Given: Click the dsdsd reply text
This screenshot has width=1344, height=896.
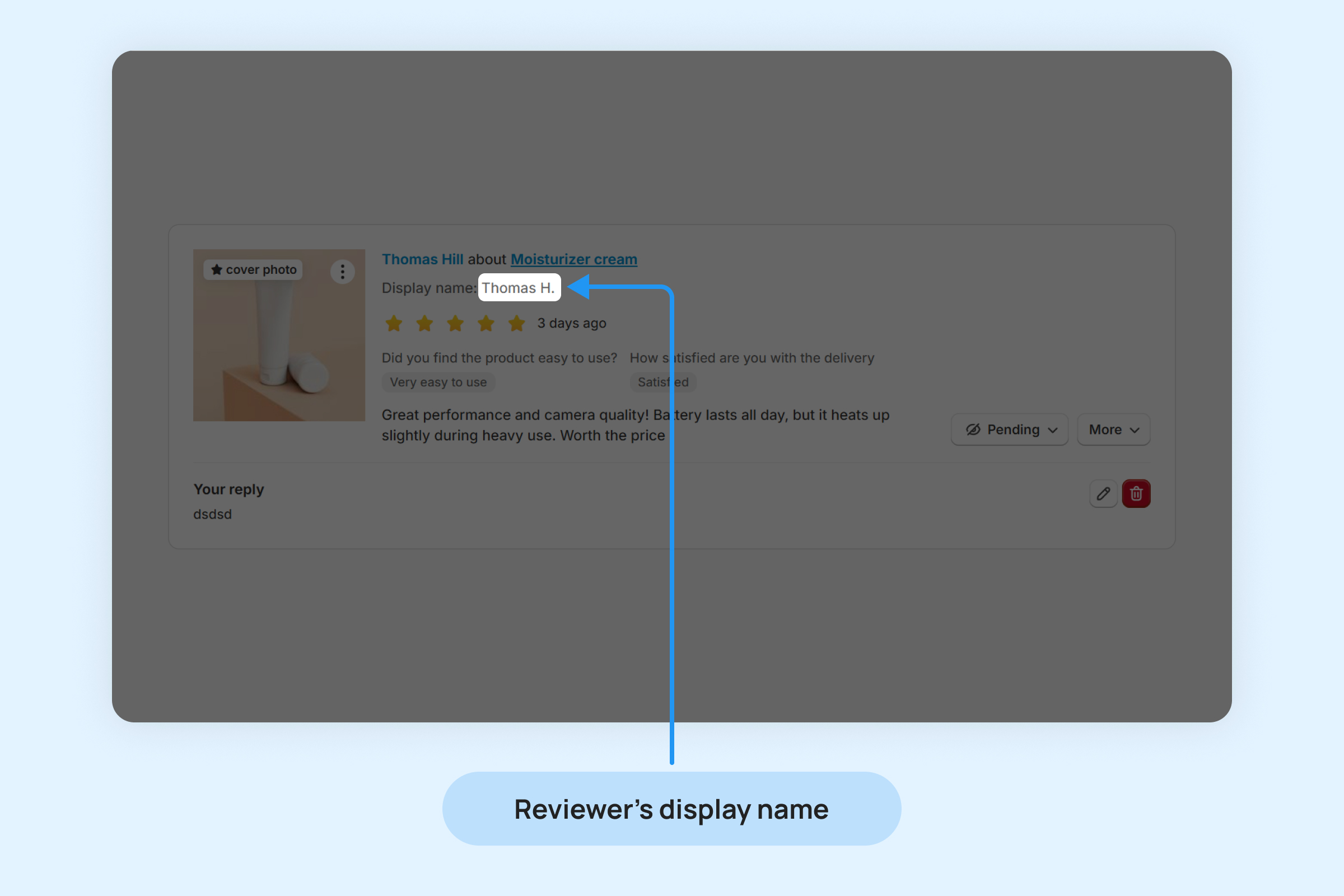Looking at the screenshot, I should (x=213, y=514).
